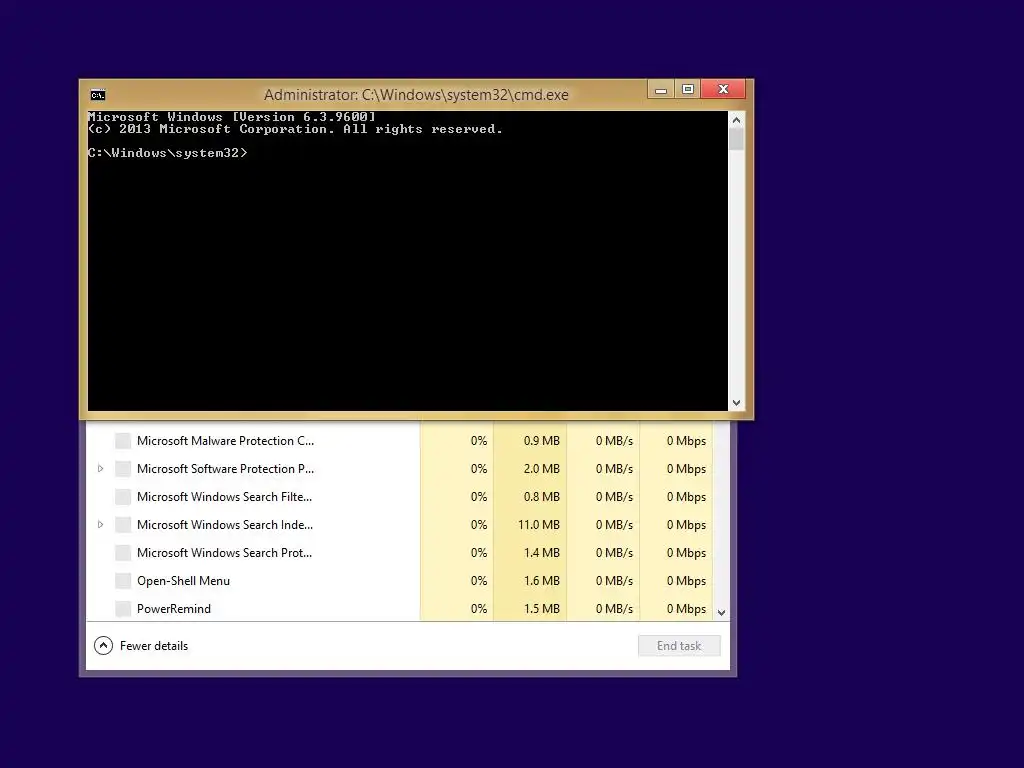Click the Microsoft Software Protection process icon
Screen dimensions: 1024x768
click(123, 469)
